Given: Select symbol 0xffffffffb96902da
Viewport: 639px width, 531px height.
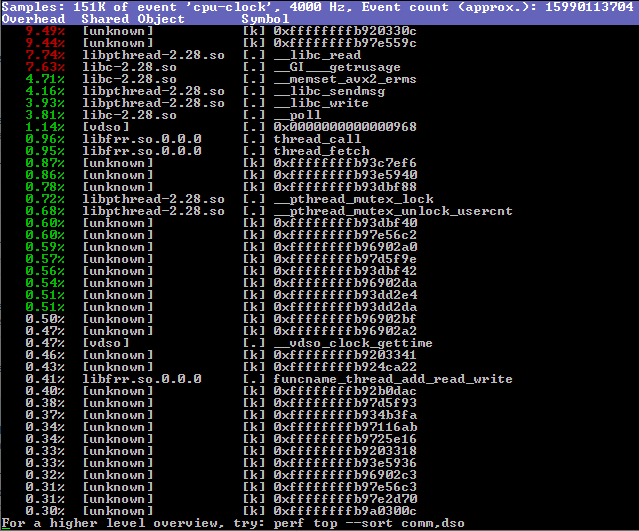Looking at the screenshot, I should pos(345,283).
